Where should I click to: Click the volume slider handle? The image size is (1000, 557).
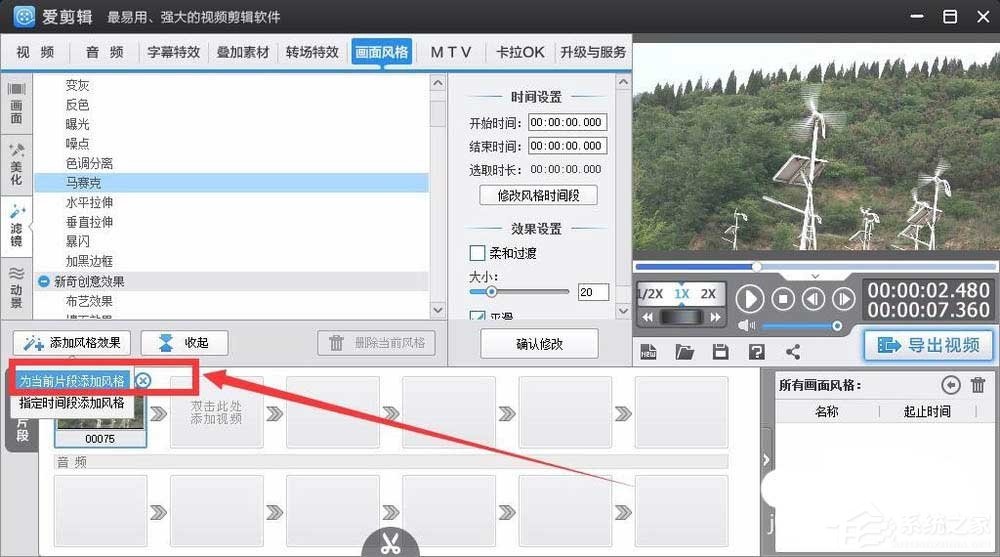coord(837,326)
